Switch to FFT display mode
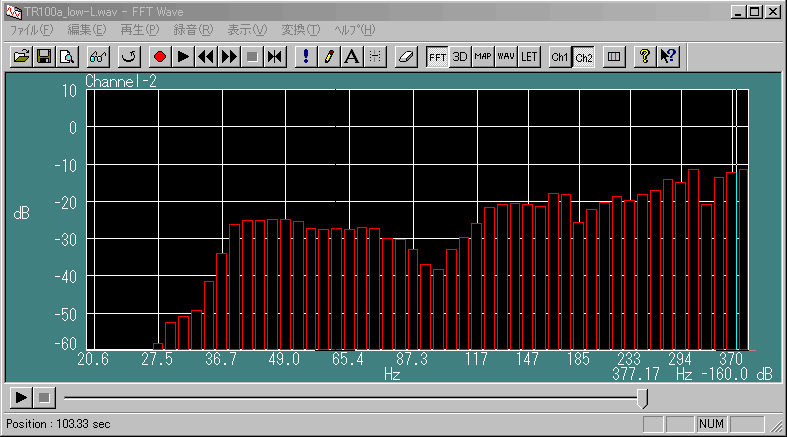 (437, 57)
